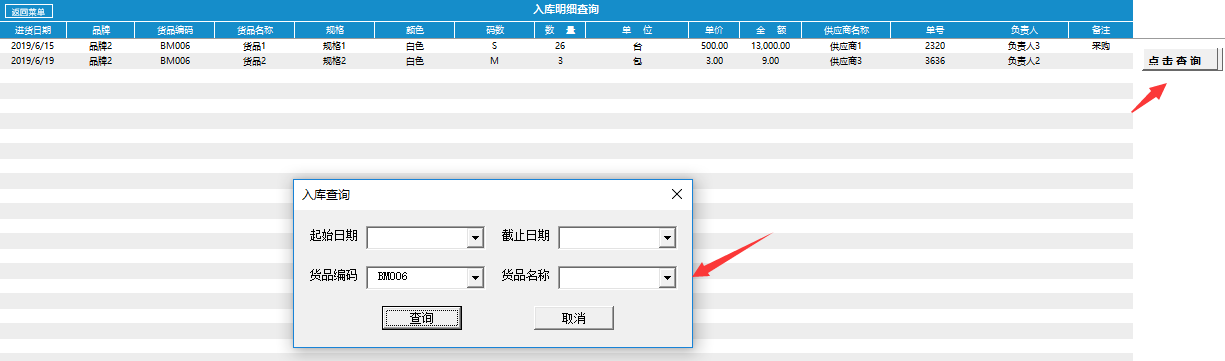Click the 货品编码 field showing BM006

[x=417, y=277]
